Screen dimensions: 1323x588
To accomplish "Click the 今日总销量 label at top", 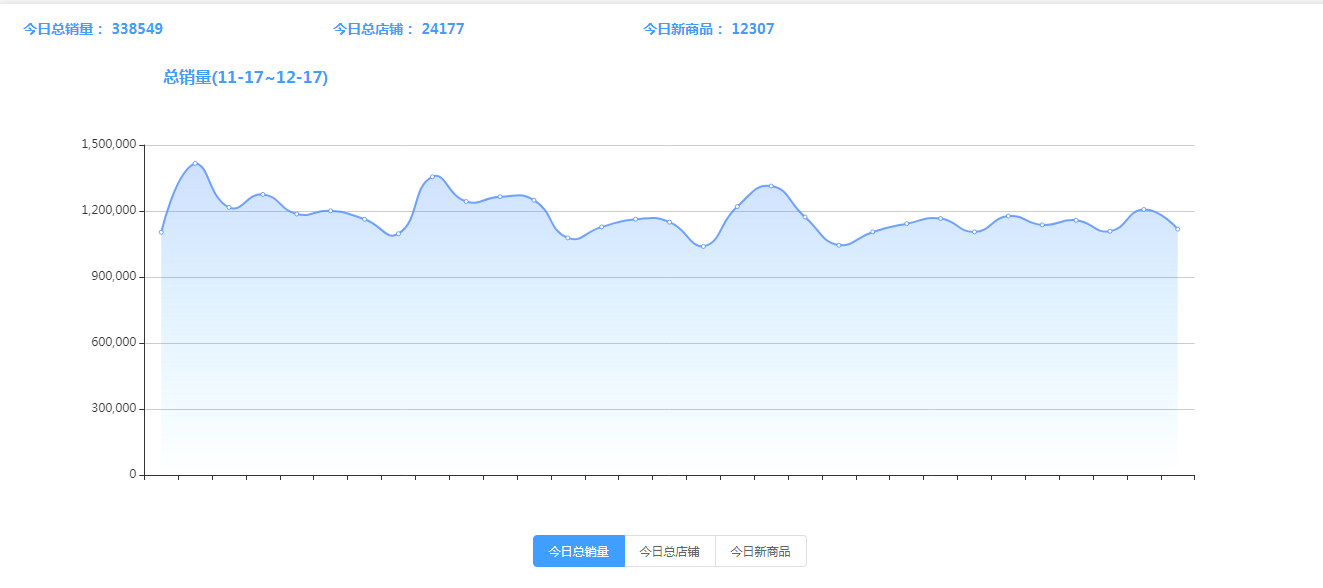I will pos(64,29).
